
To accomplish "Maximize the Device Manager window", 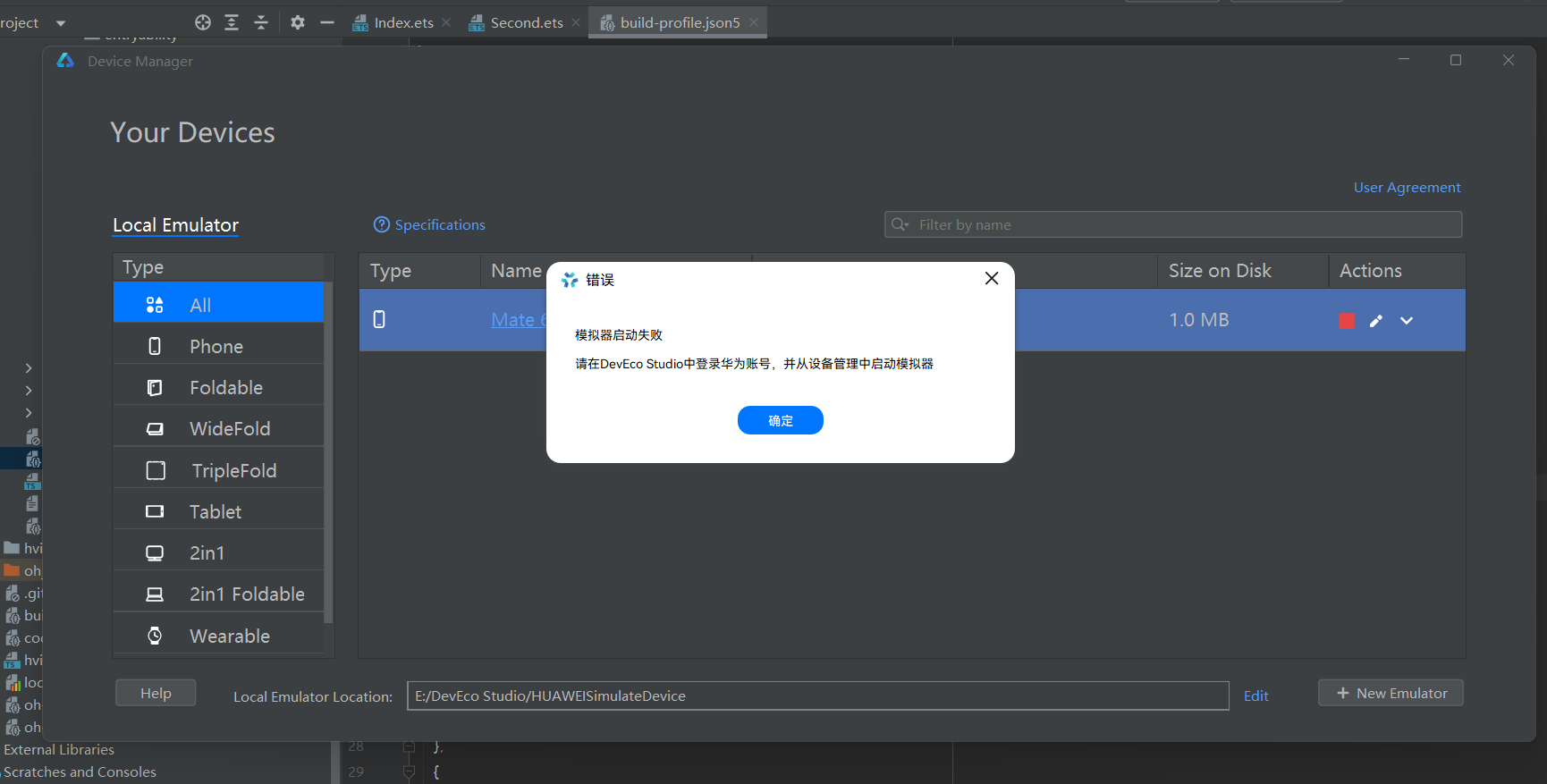I will coord(1456,60).
